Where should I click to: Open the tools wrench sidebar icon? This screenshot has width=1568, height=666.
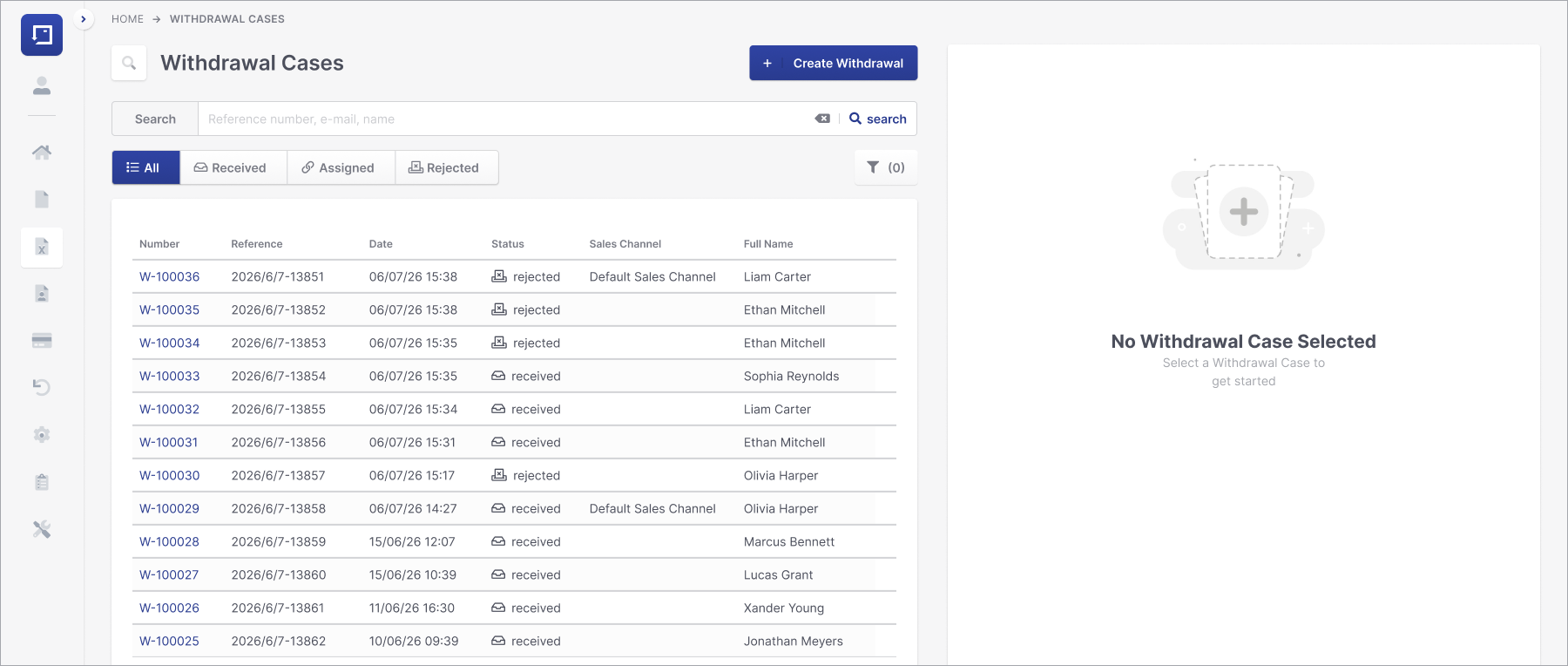click(42, 529)
